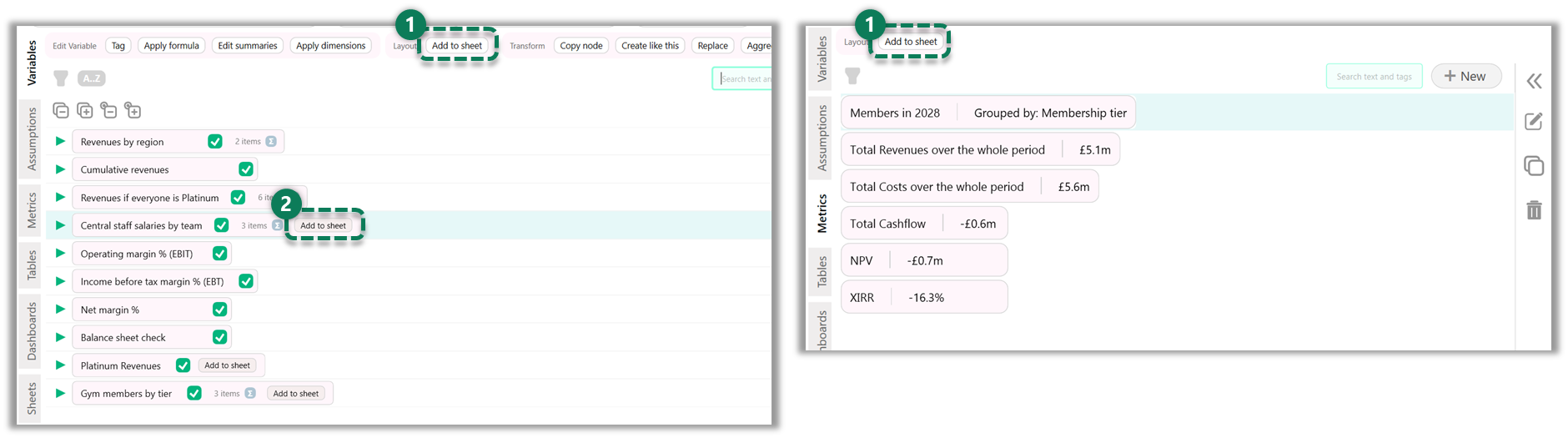Click Add to sheet on the Central staff salaries row

(x=324, y=225)
